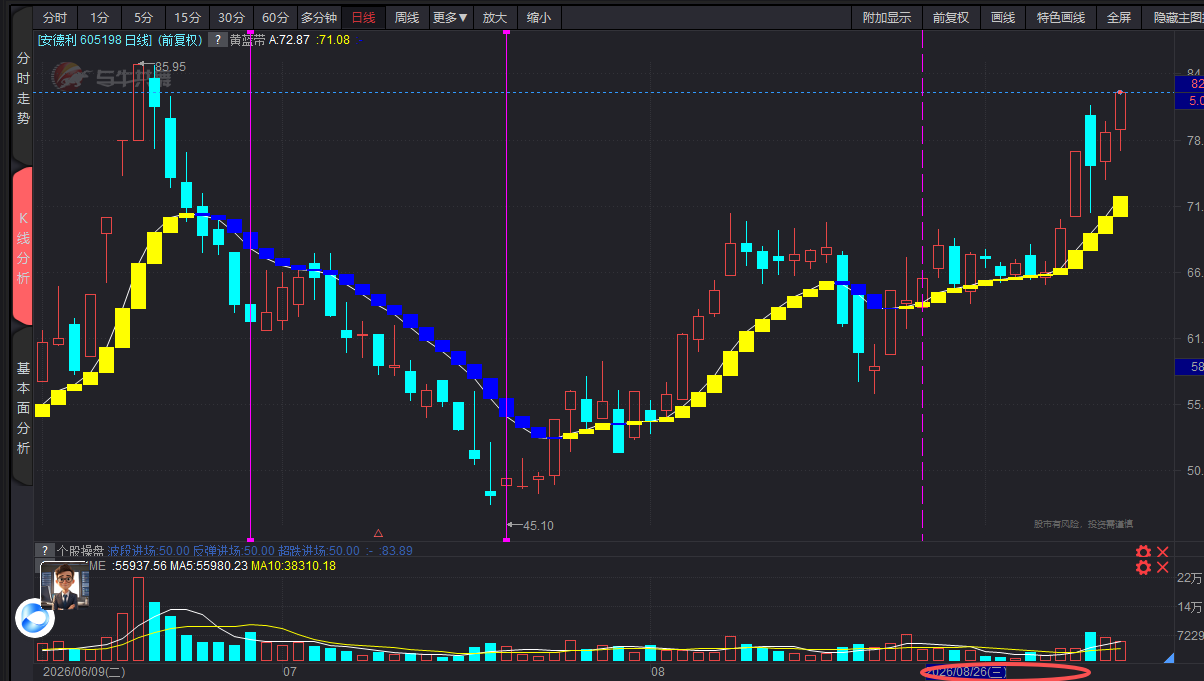
Task: Toggle 全屏 fullscreen mode
Action: coord(1119,17)
